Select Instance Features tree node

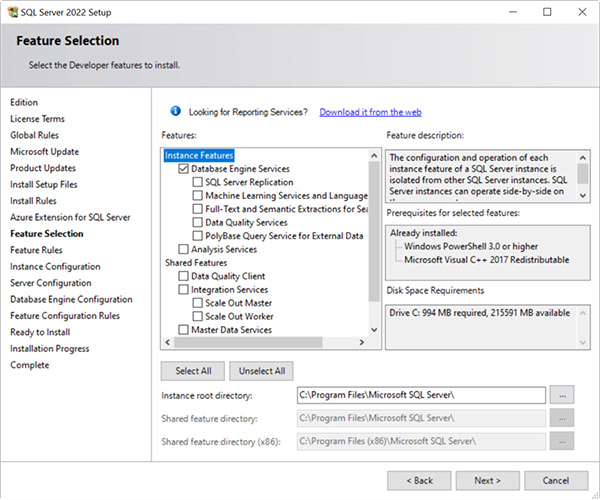click(199, 155)
